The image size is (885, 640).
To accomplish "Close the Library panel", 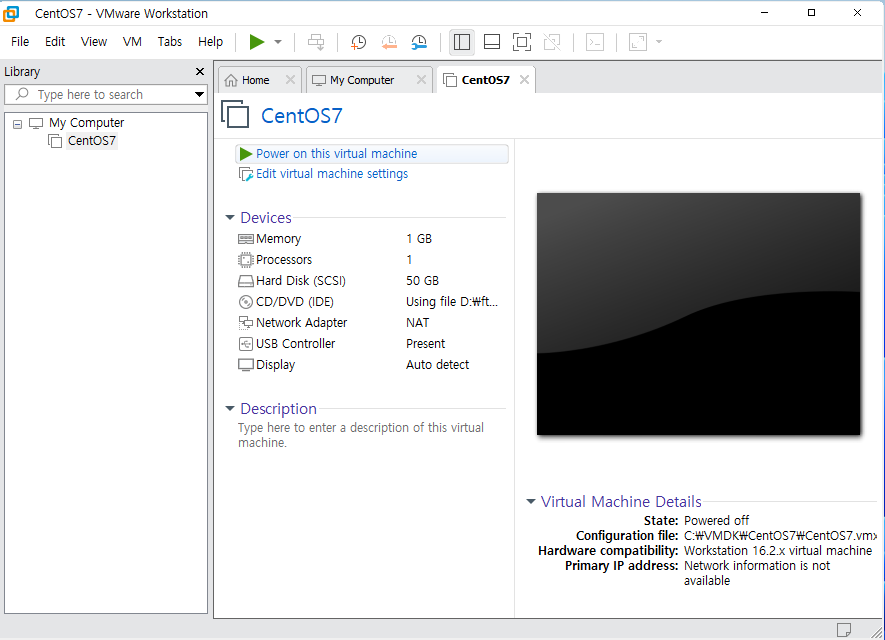I will (x=200, y=72).
